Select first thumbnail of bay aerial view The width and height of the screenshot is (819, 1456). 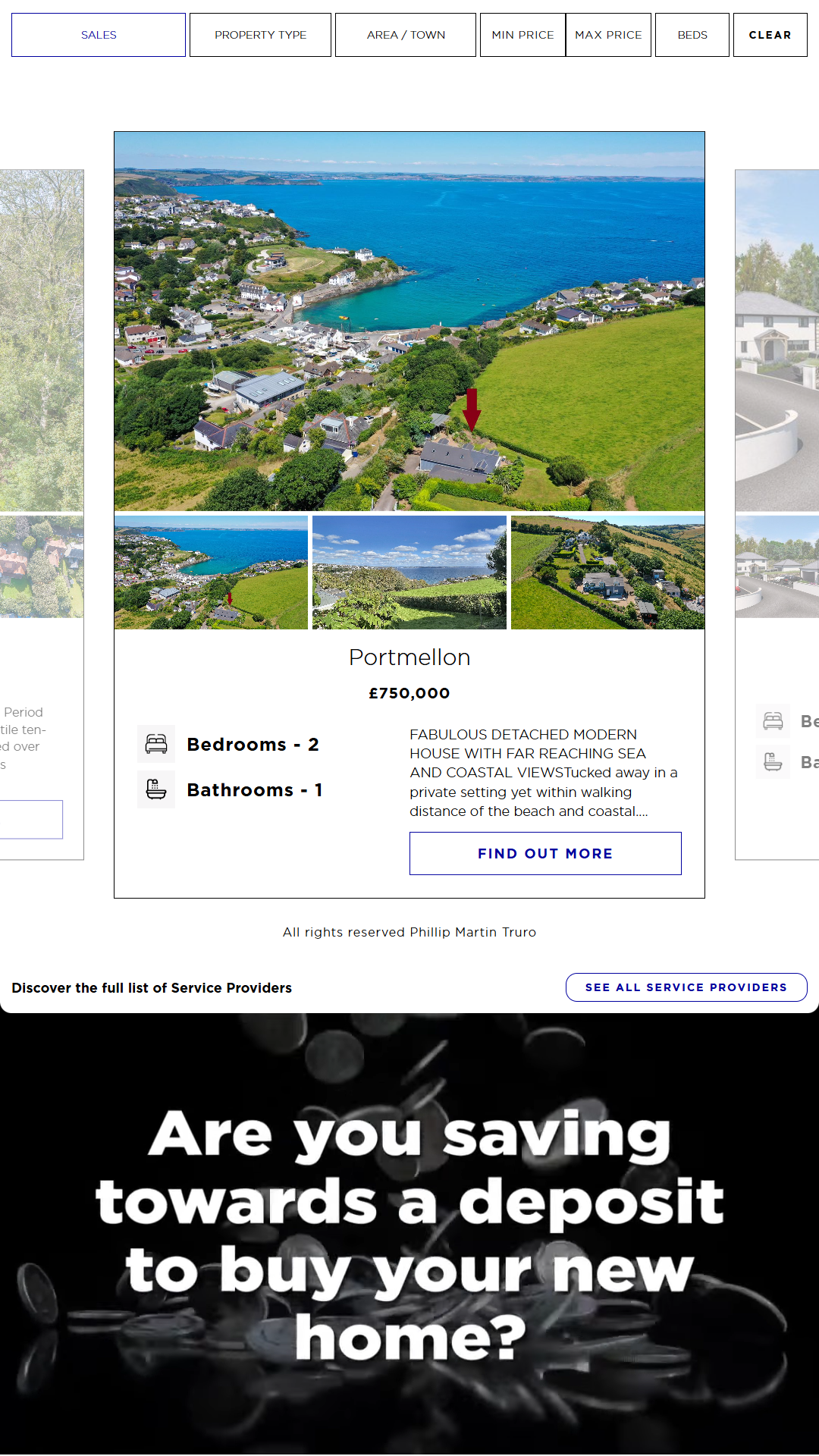(211, 573)
